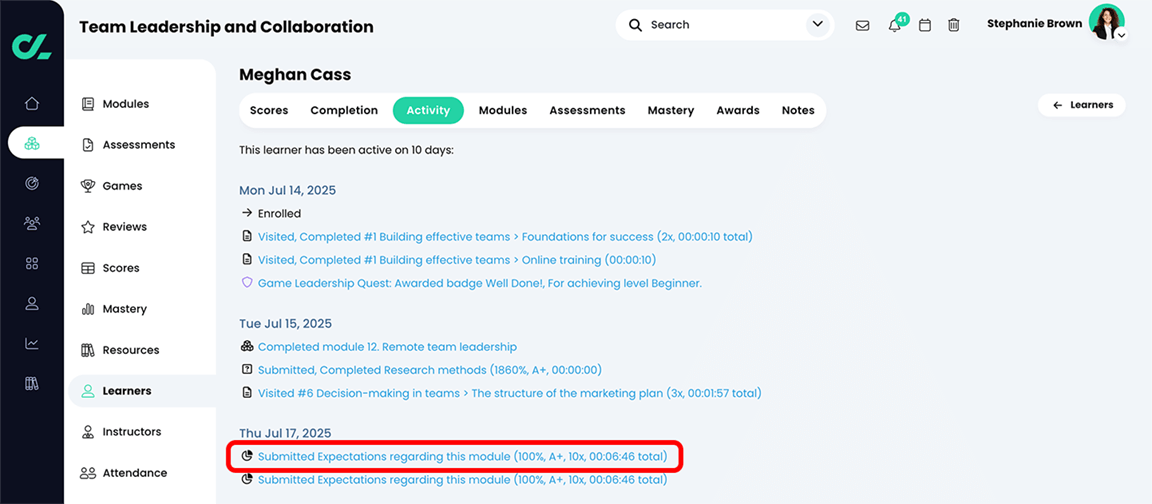Switch to the learner Modules tab
The image size is (1152, 504).
[503, 110]
